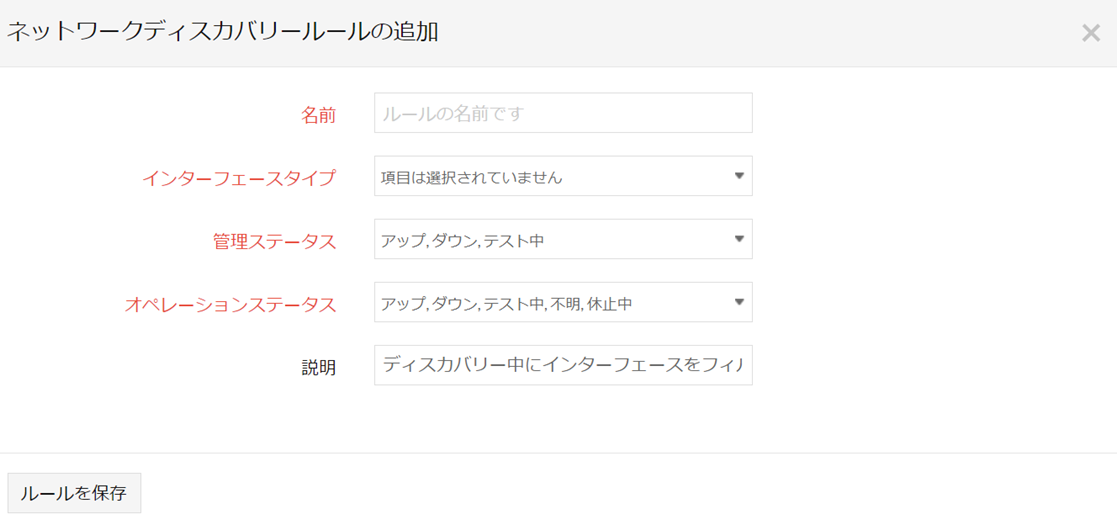This screenshot has width=1117, height=525.
Task: Click the blank gray header bar area
Action: 750,32
